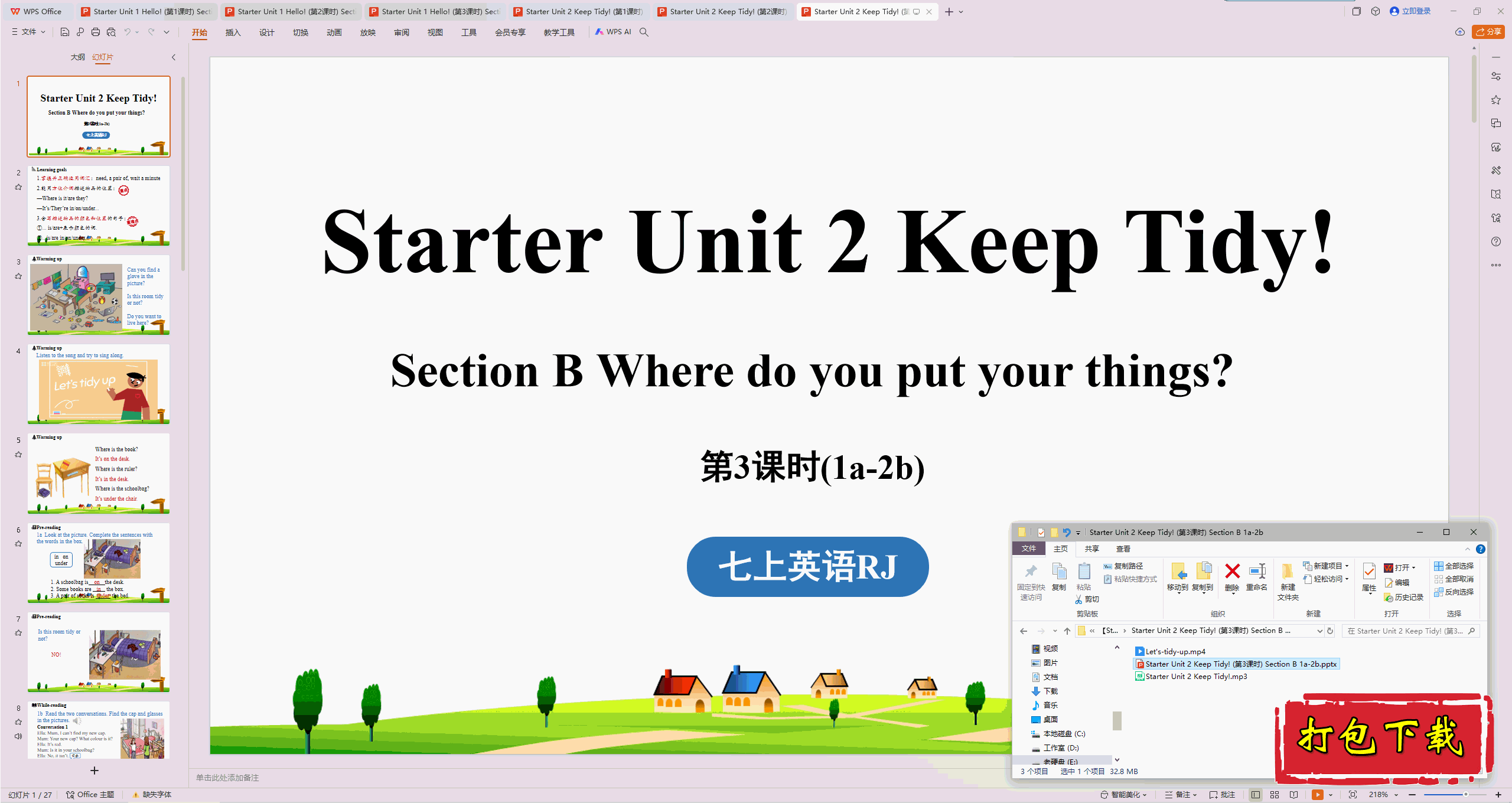Click 固定到快速访问 pin icon in Explorer

(x=1031, y=582)
